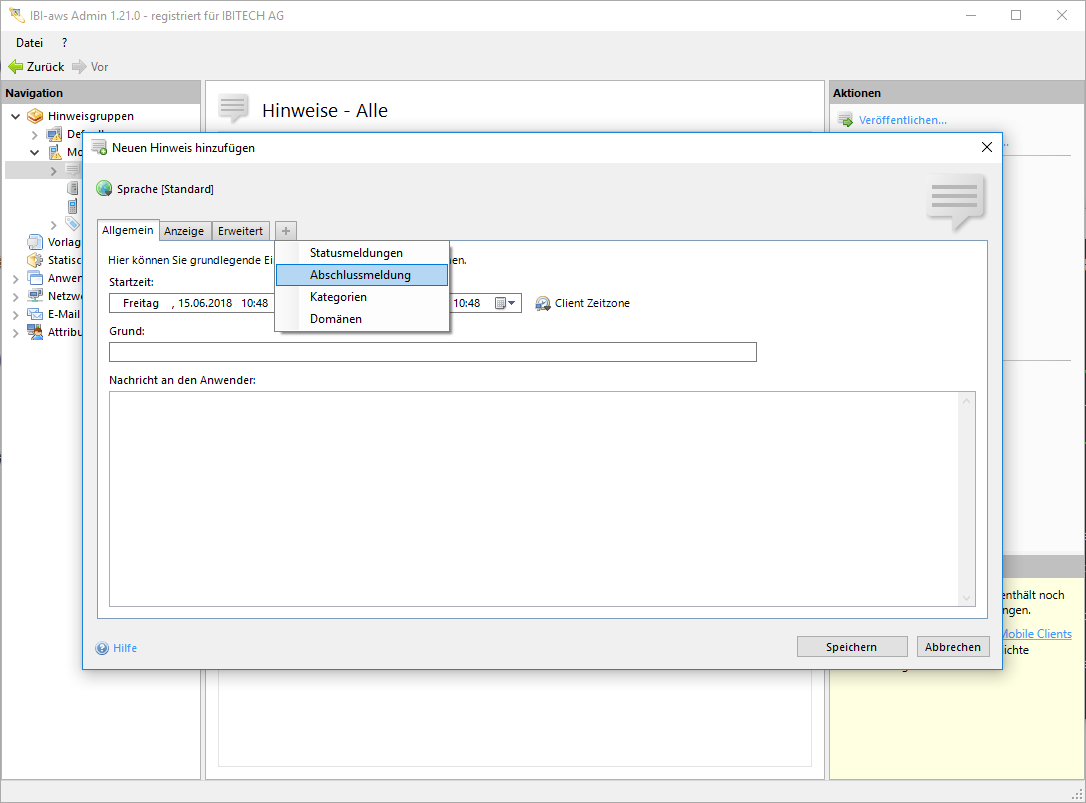Open the plus tab to add sections
Image resolution: width=1086 pixels, height=803 pixels.
click(x=286, y=231)
